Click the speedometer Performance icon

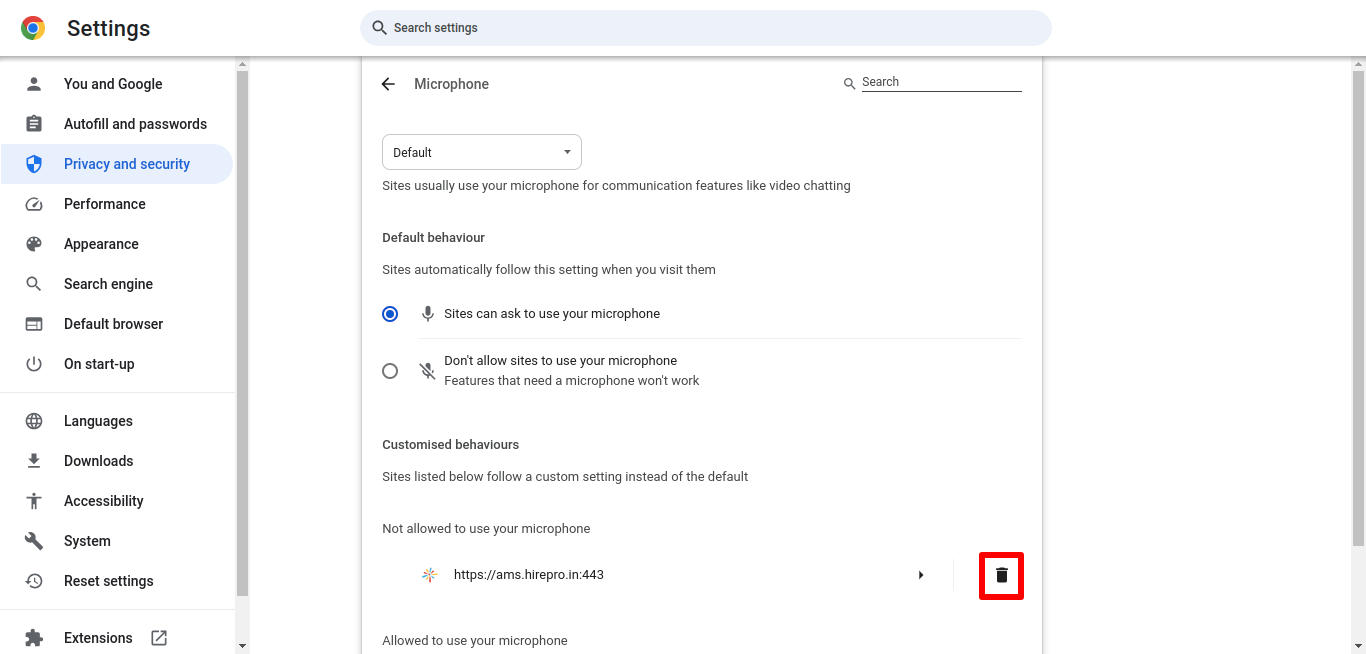(34, 204)
